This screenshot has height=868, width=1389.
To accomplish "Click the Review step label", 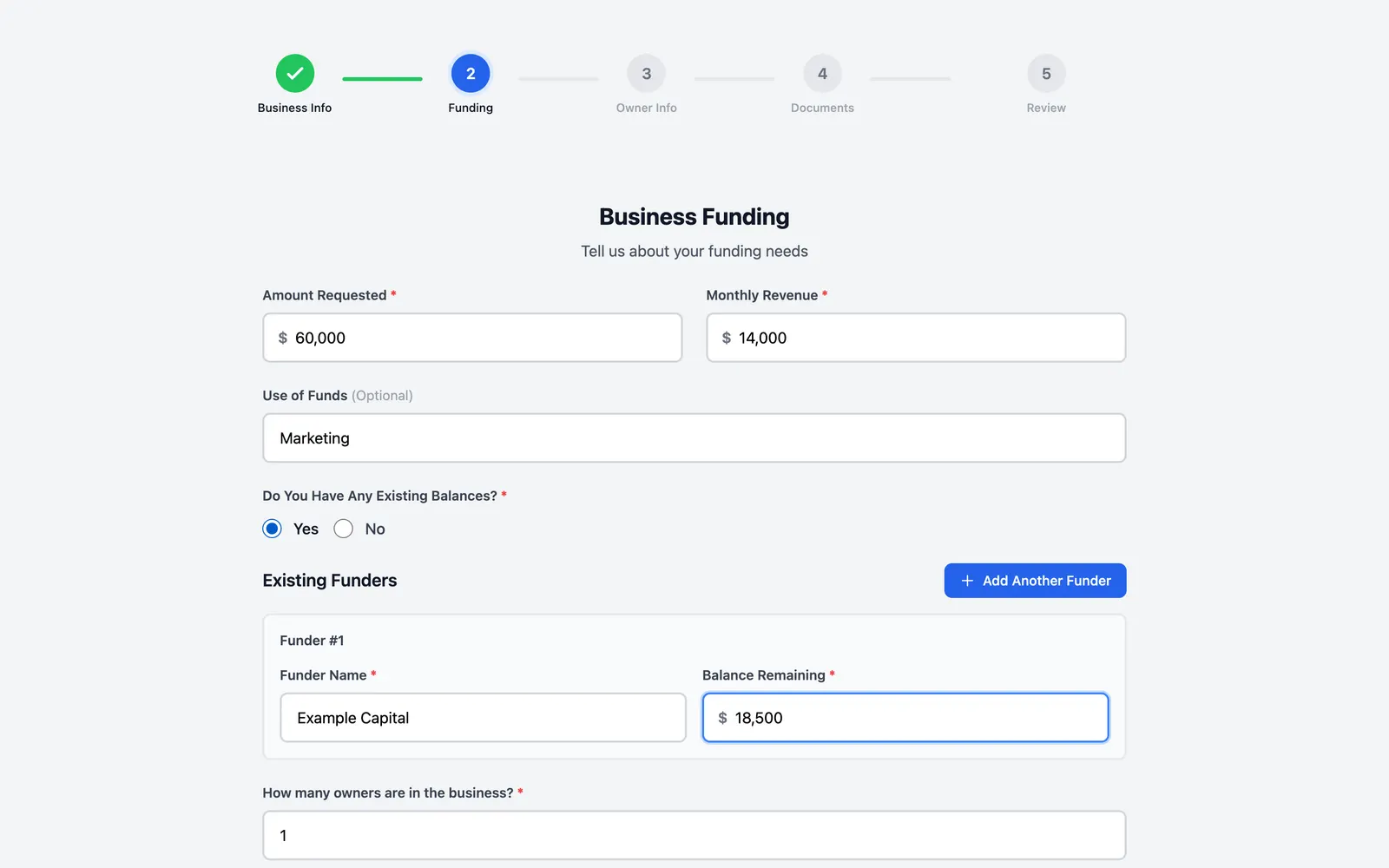I will [x=1046, y=108].
